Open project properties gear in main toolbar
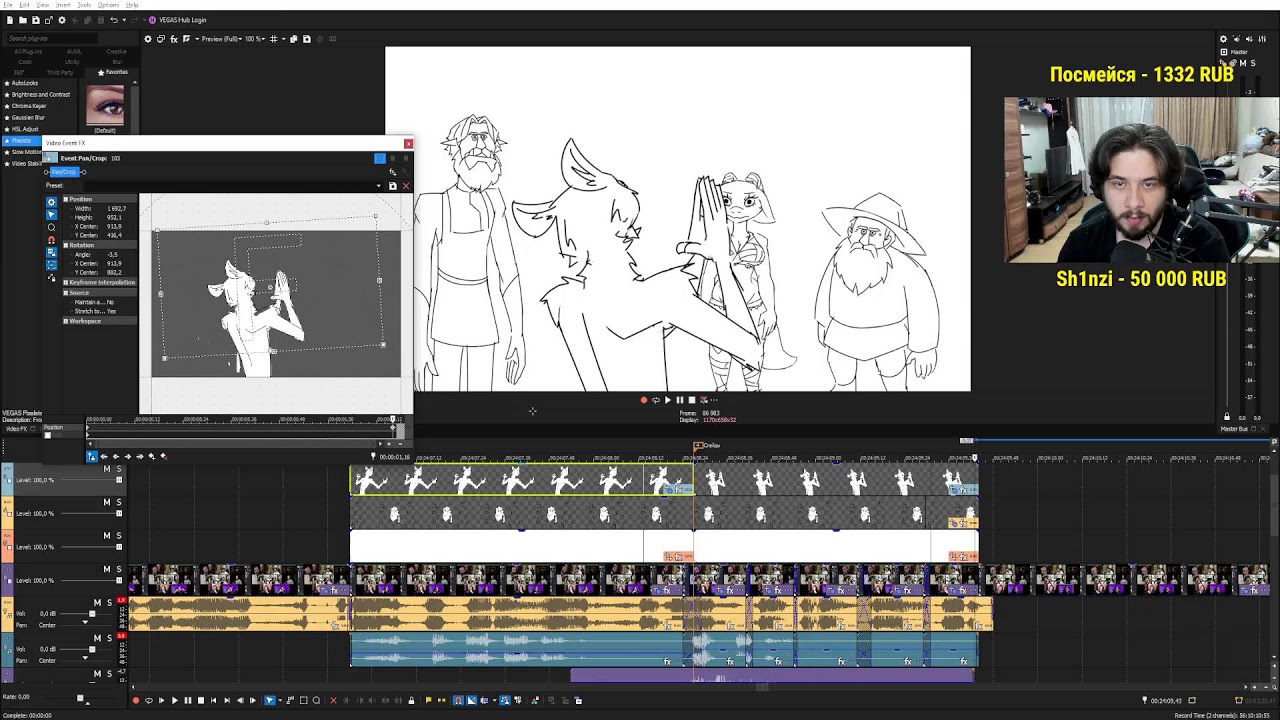1280x720 pixels. 62,20
